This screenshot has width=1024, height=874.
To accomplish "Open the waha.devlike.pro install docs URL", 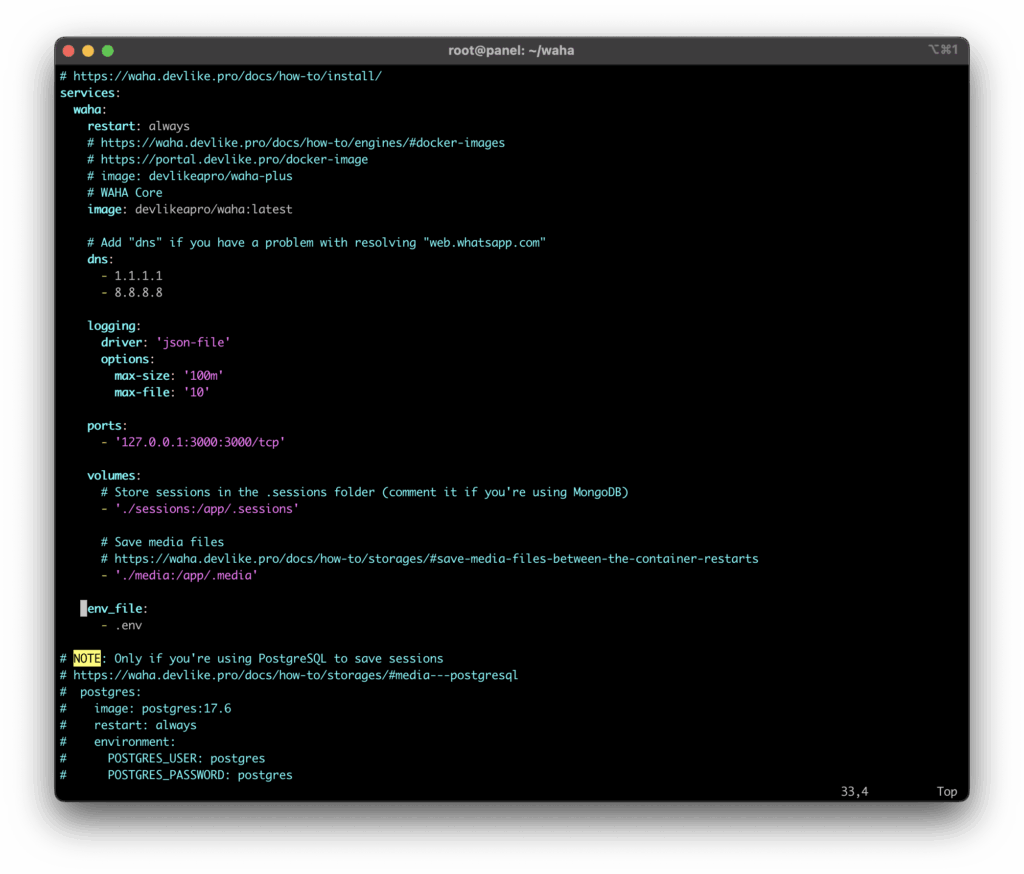I will [x=228, y=76].
